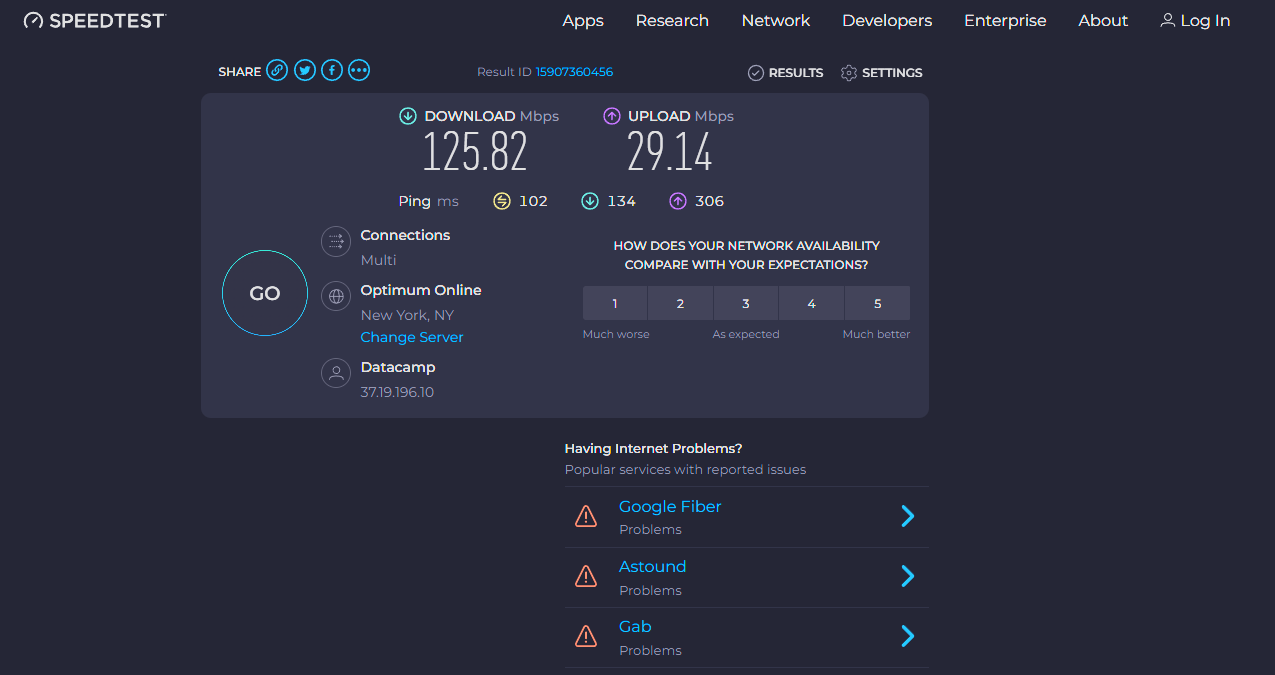Open the Enterprise menu item
The image size is (1275, 675).
1005,20
